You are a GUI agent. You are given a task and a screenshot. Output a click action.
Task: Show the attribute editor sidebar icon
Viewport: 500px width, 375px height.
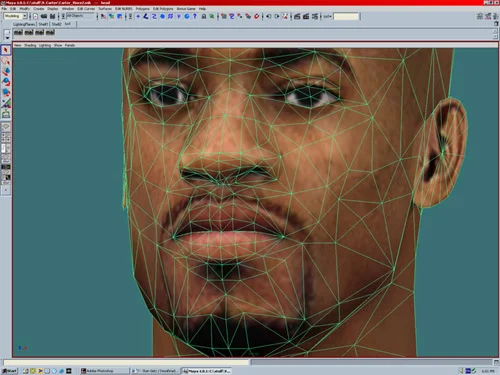tap(480, 16)
